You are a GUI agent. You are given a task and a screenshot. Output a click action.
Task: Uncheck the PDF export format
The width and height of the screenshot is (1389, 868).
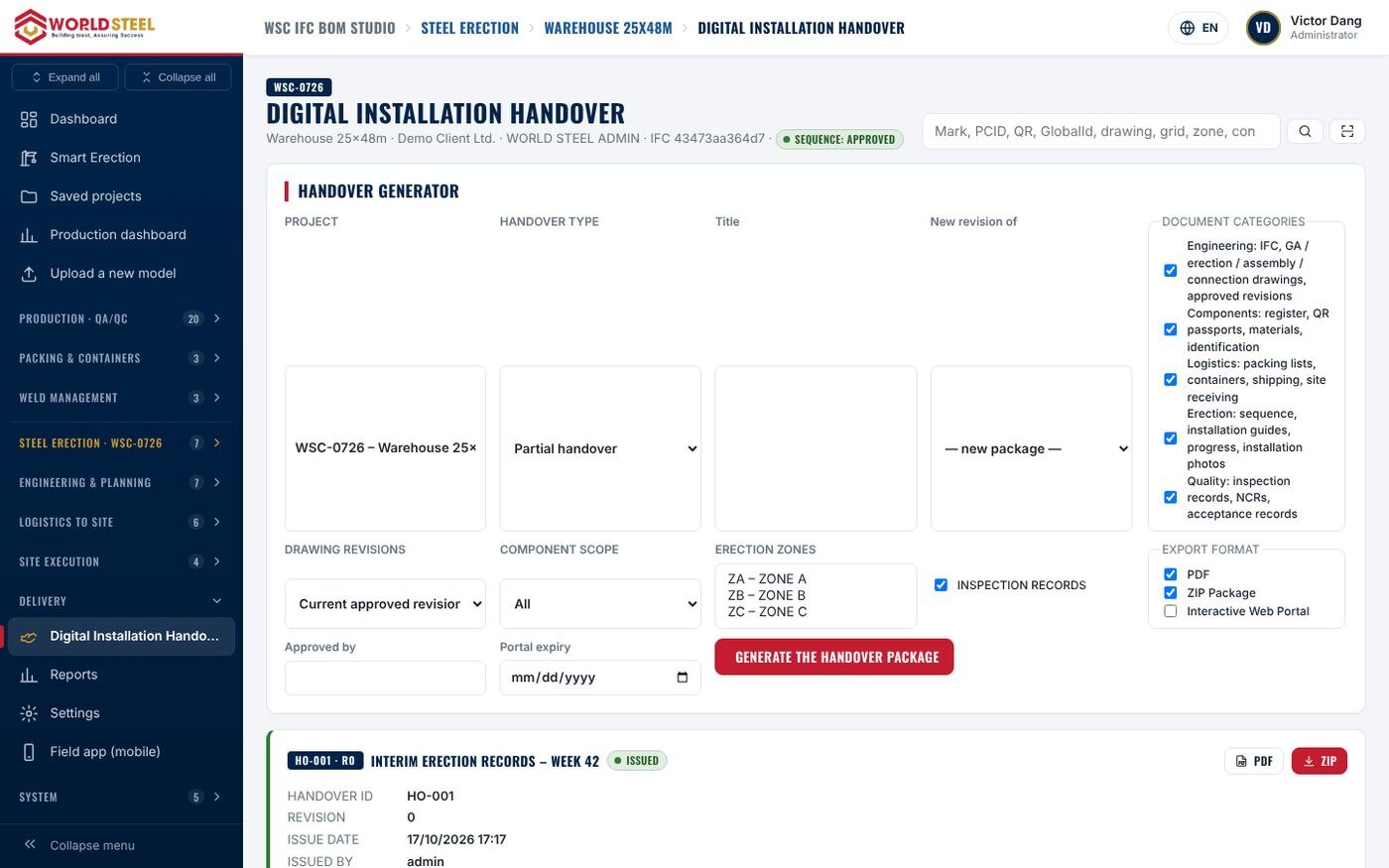click(x=1171, y=574)
